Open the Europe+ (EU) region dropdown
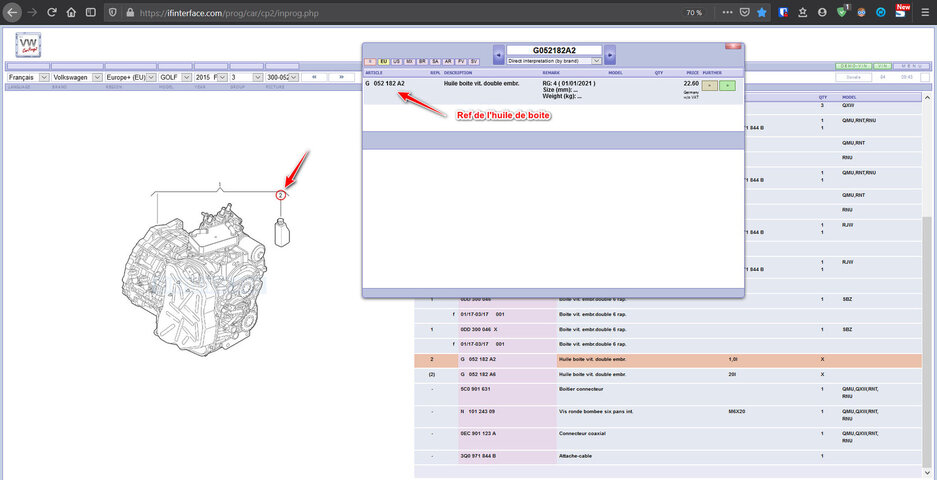Image resolution: width=937 pixels, height=480 pixels. pyautogui.click(x=130, y=77)
